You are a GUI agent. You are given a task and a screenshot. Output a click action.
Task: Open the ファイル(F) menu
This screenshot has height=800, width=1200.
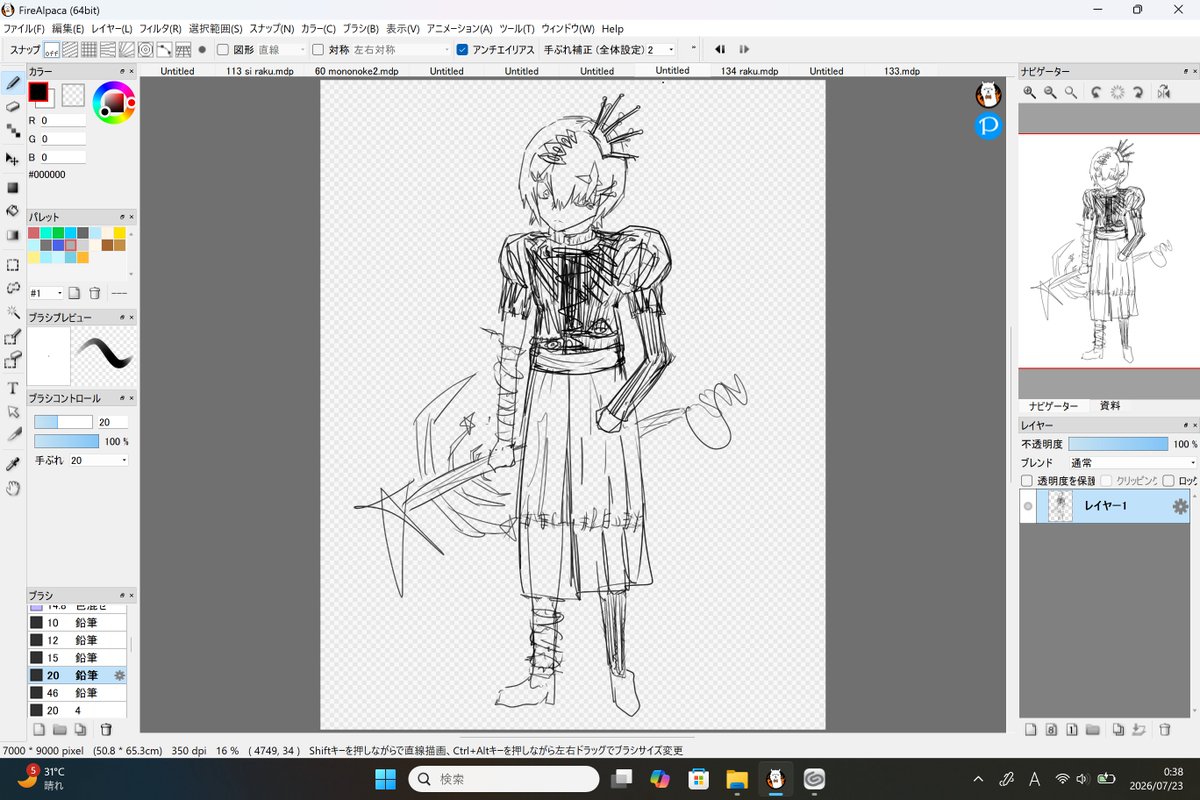tap(24, 29)
